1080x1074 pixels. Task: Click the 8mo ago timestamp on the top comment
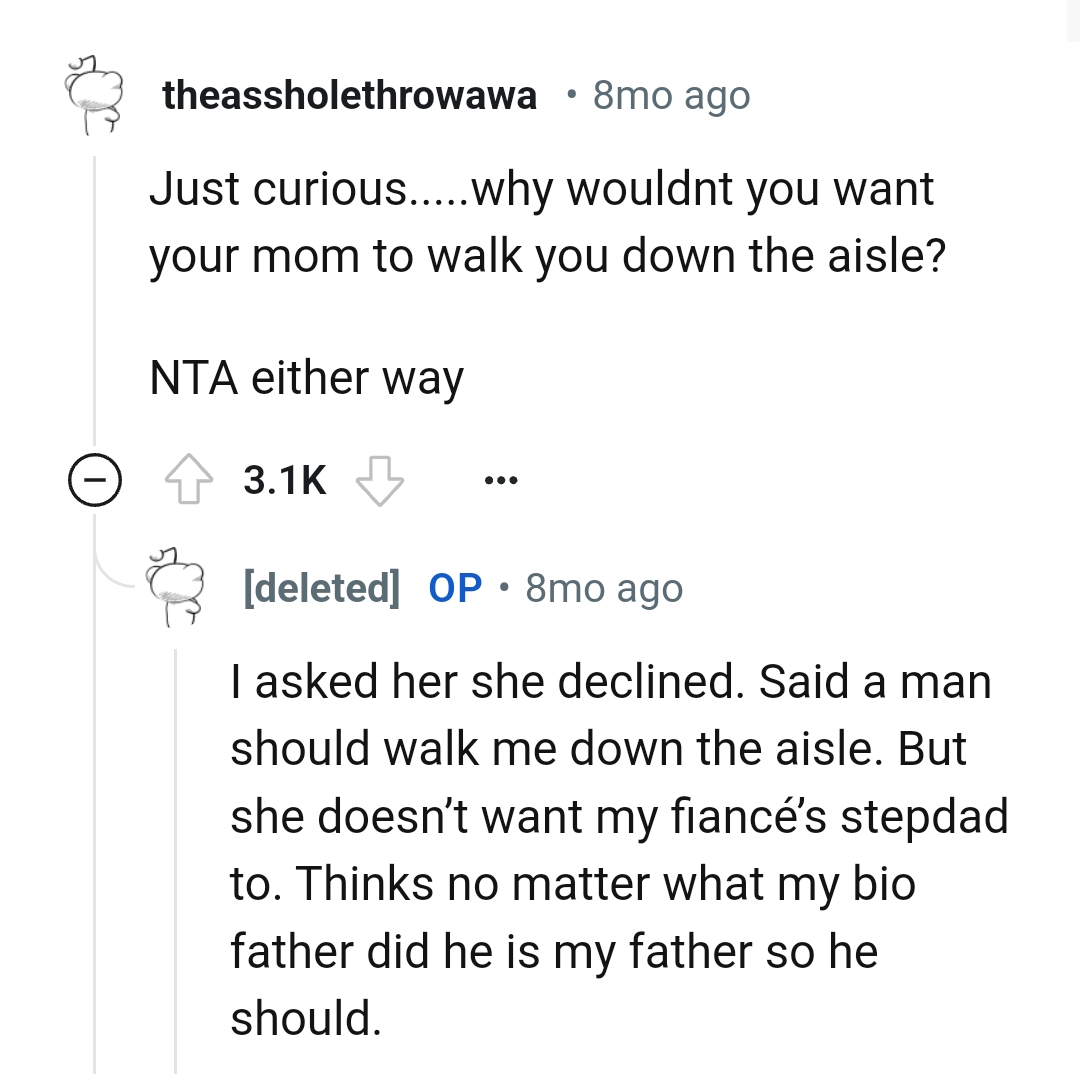pos(670,95)
